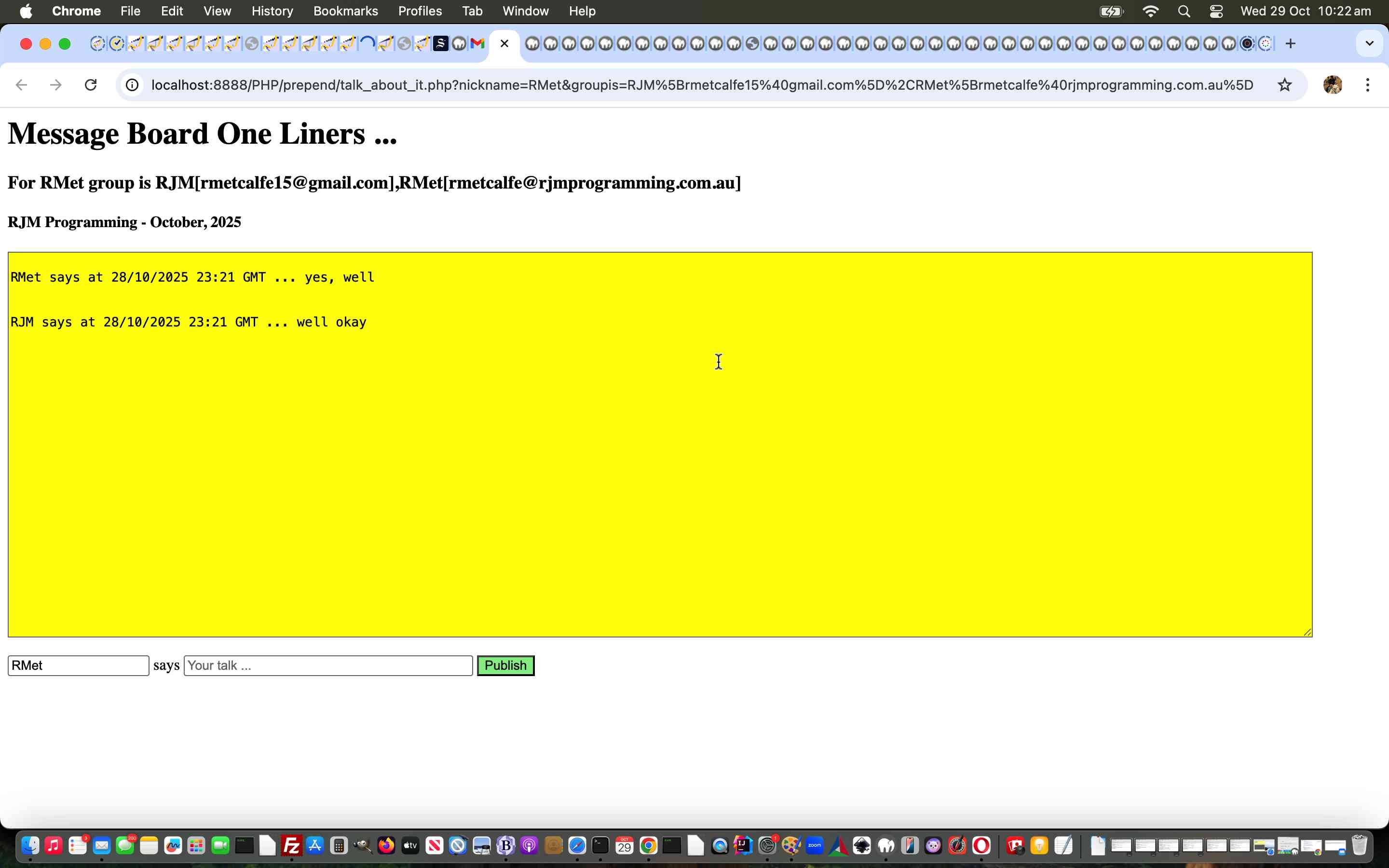
Task: Open the tab search dropdown
Action: pyautogui.click(x=1369, y=43)
